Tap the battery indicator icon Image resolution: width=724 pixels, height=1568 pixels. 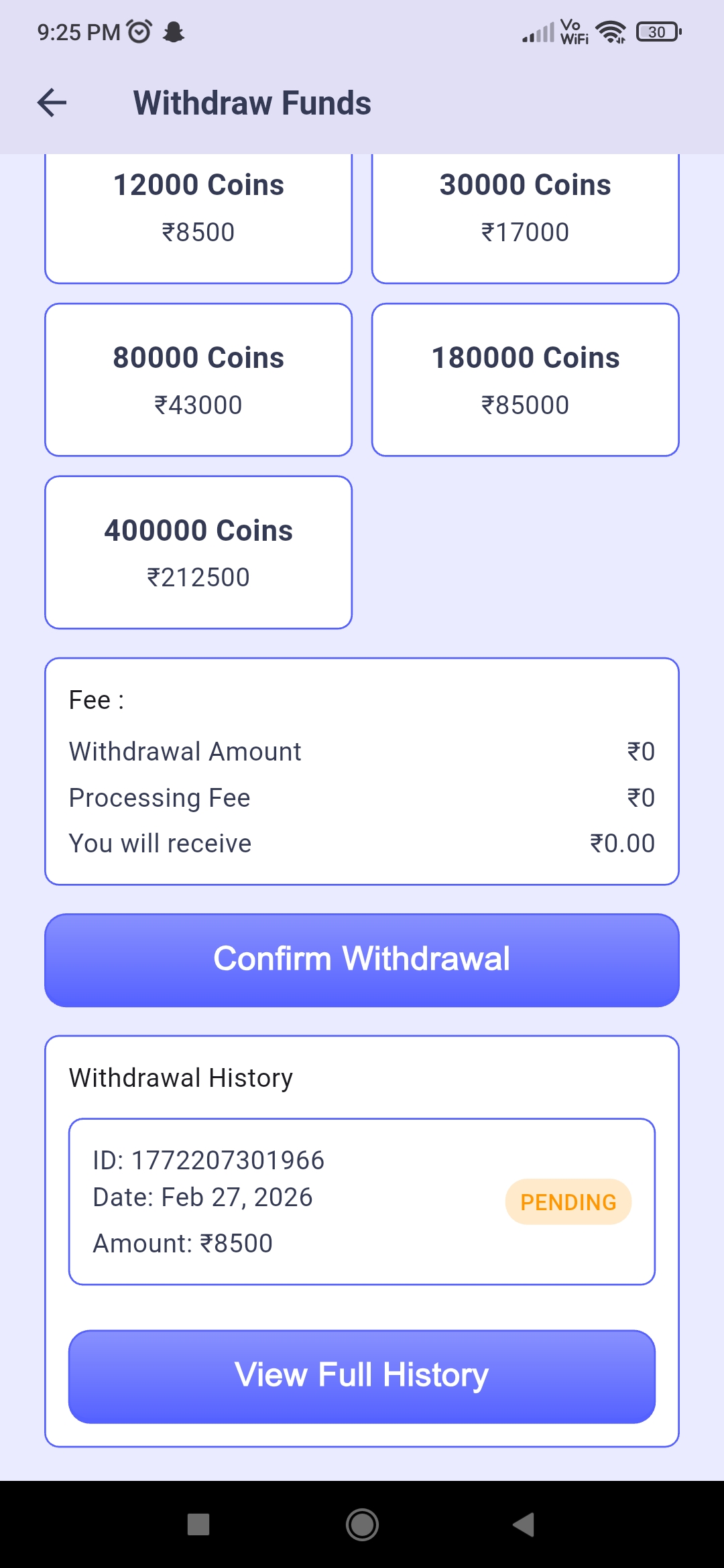pyautogui.click(x=658, y=31)
